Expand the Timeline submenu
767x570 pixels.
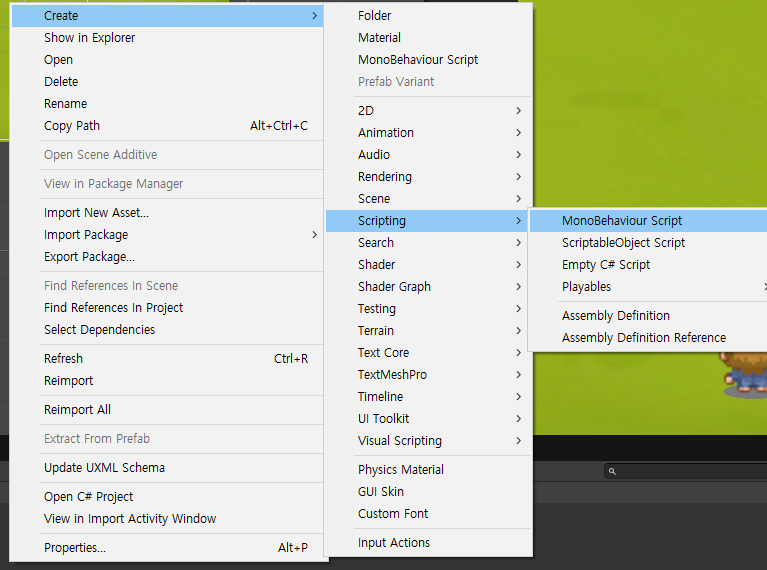(429, 397)
